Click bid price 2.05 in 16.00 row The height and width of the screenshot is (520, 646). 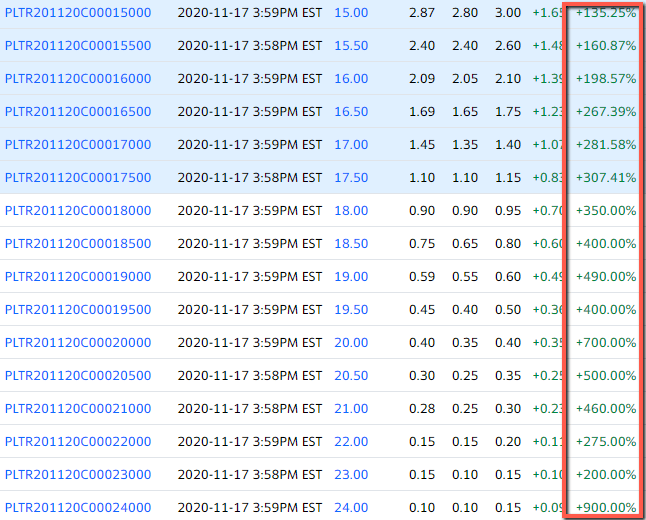(465, 79)
